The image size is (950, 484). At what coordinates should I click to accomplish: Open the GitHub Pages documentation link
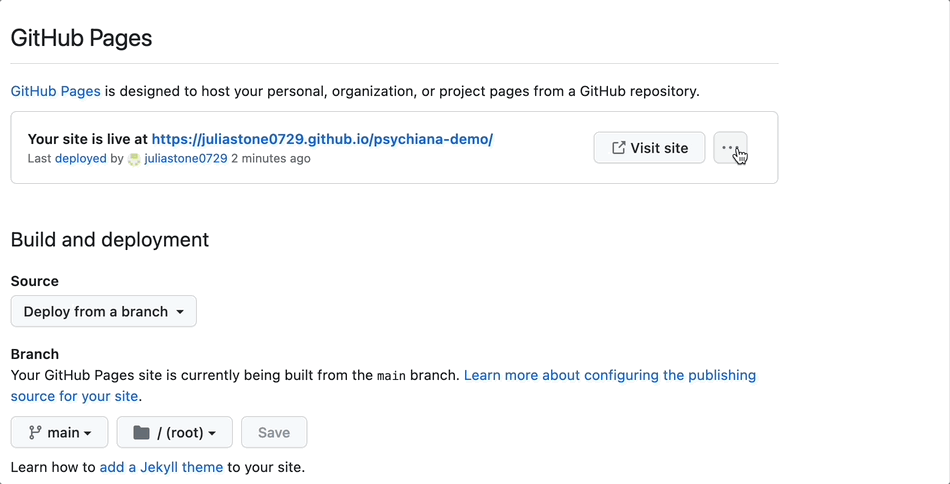pos(56,91)
